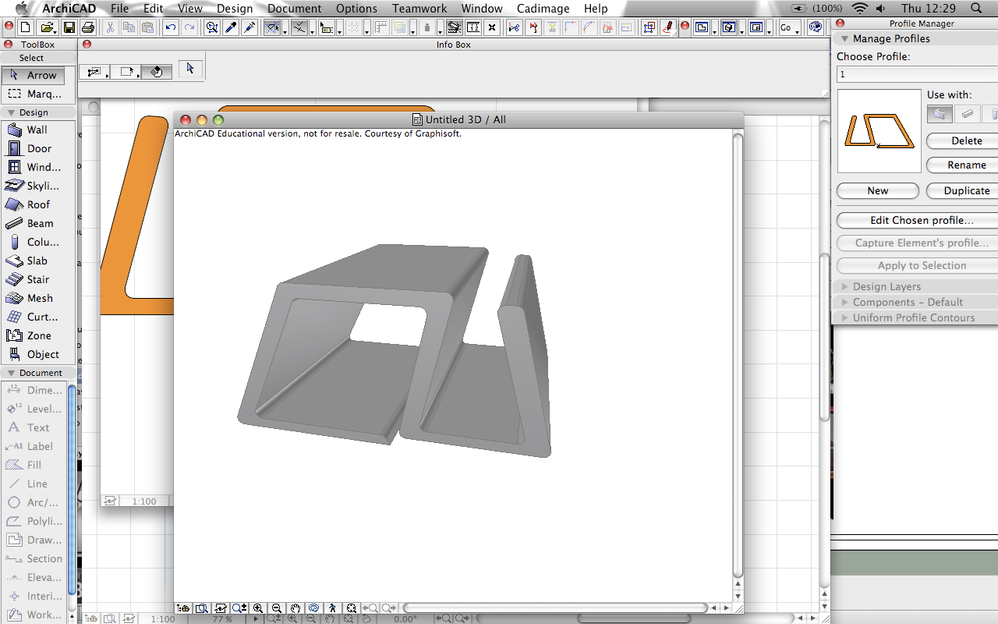Viewport: 998px width, 624px height.
Task: Choose the Slab tool
Action: tap(37, 260)
